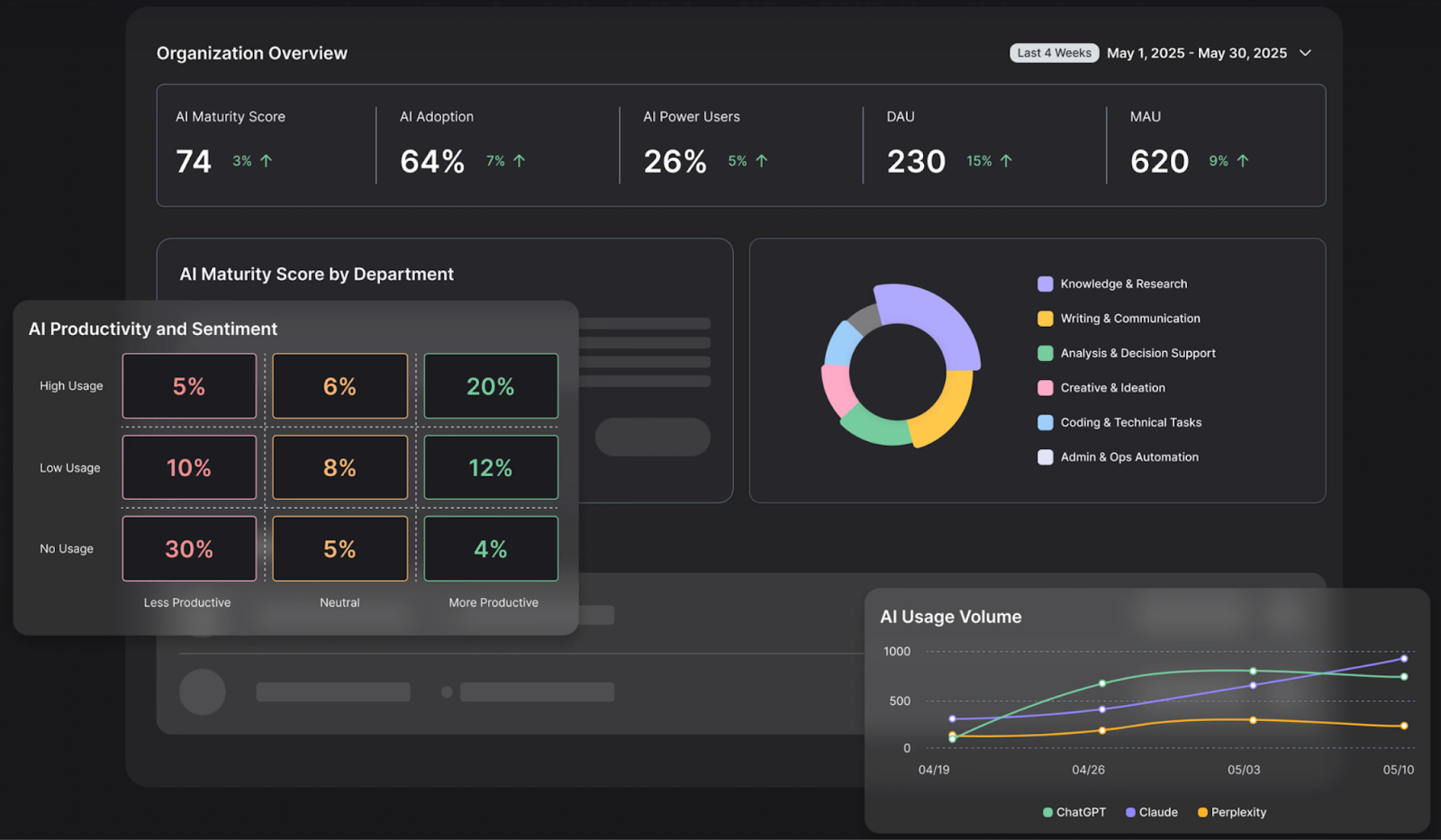Click the AI Adoption trend arrow icon
Screen dimensions: 1441x840
(x=520, y=161)
